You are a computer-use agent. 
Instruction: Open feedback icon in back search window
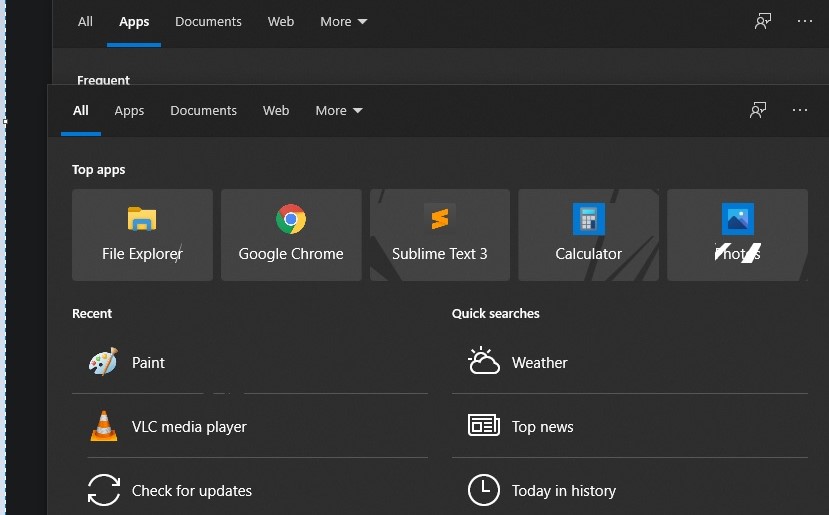[763, 21]
